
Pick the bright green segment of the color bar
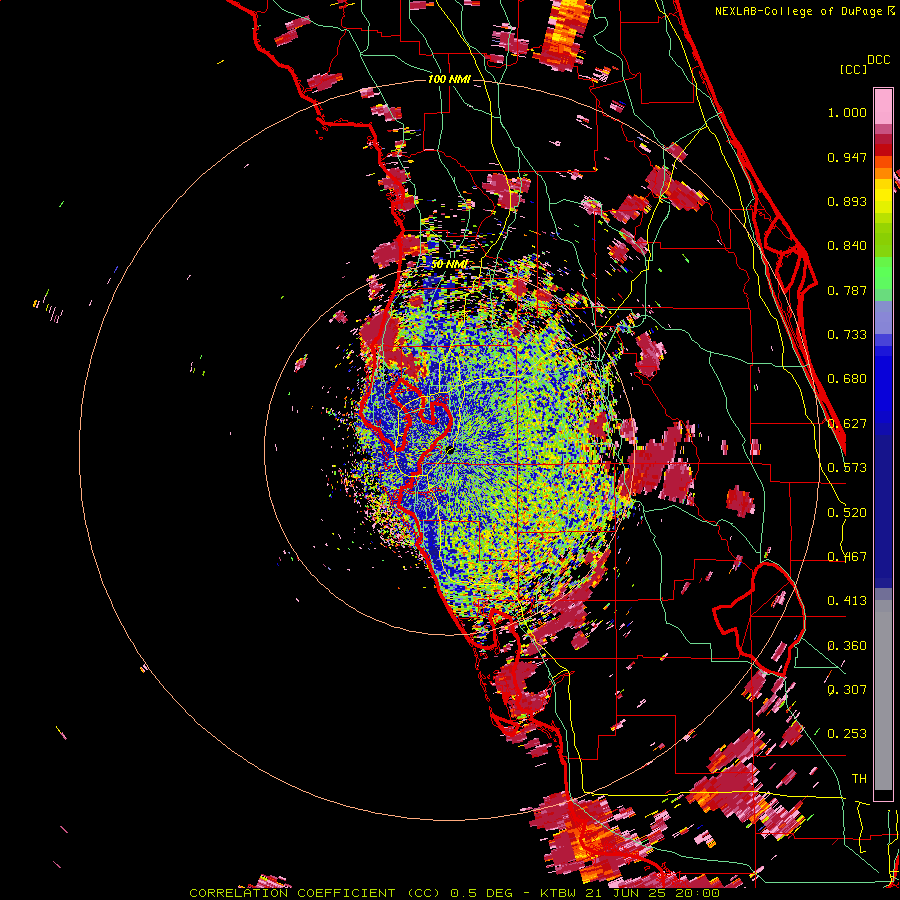pos(883,273)
